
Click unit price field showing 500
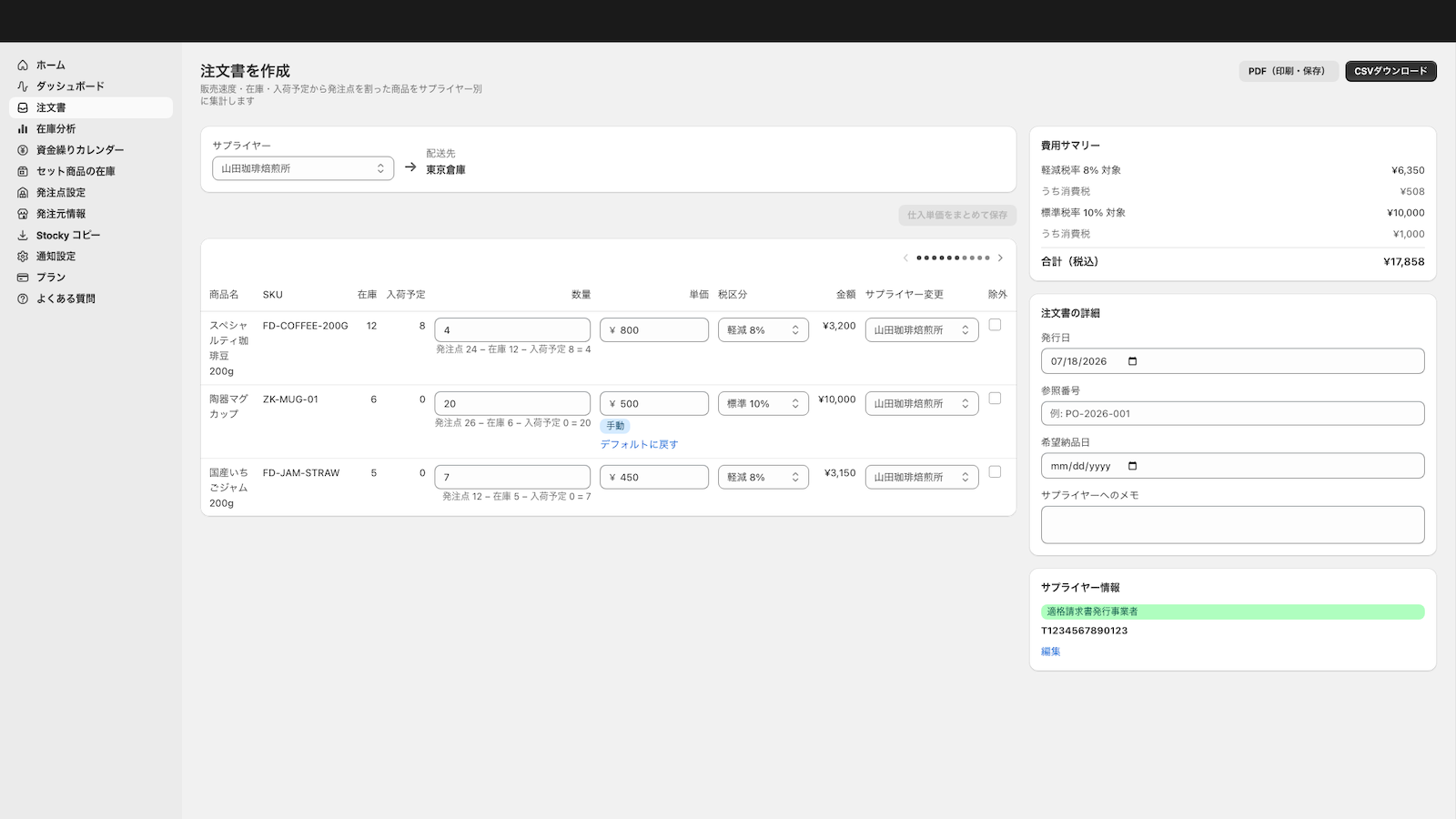tap(654, 404)
